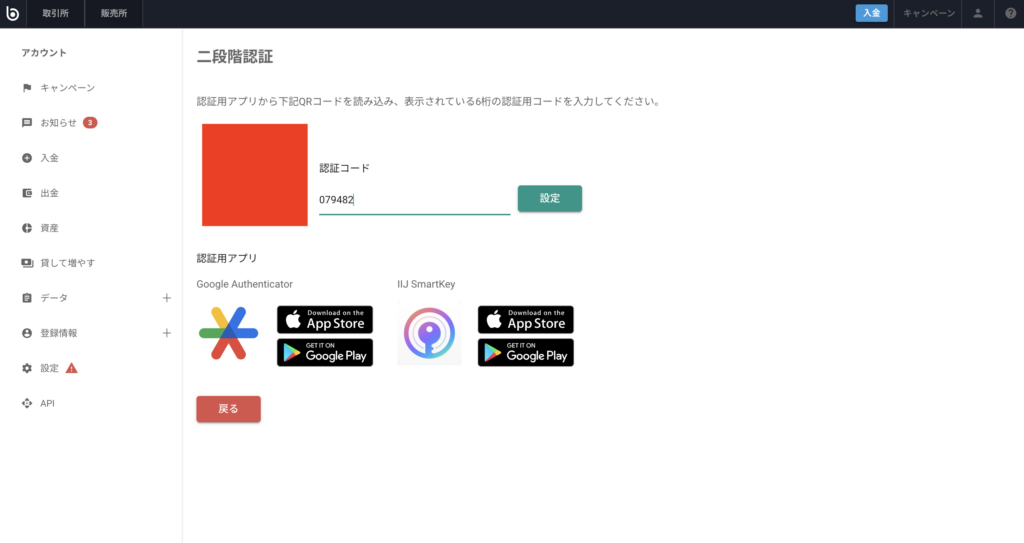1024x543 pixels.
Task: Click the person icon beside 登録情報
Action: (27, 333)
